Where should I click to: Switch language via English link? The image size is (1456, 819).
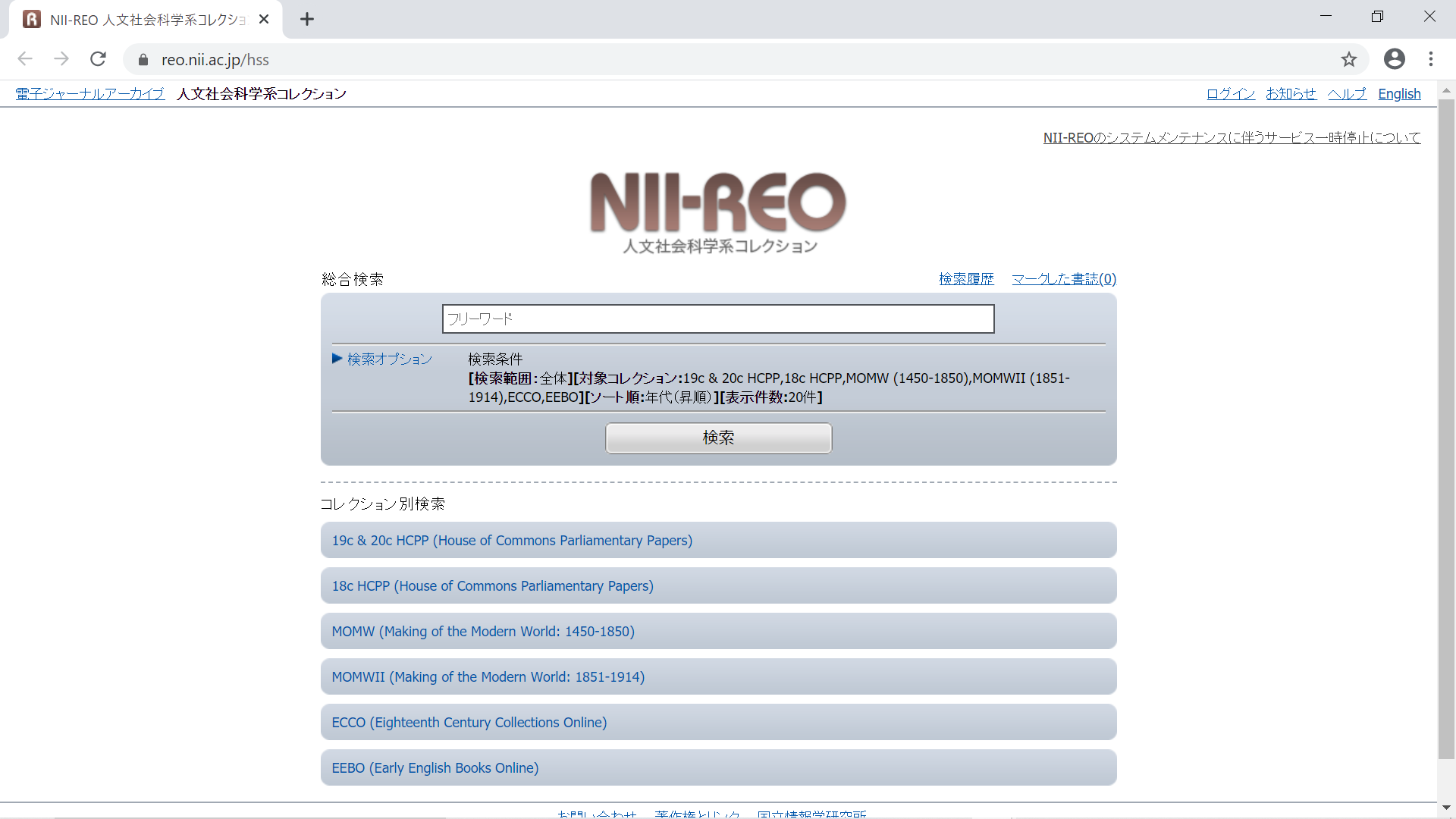tap(1399, 94)
